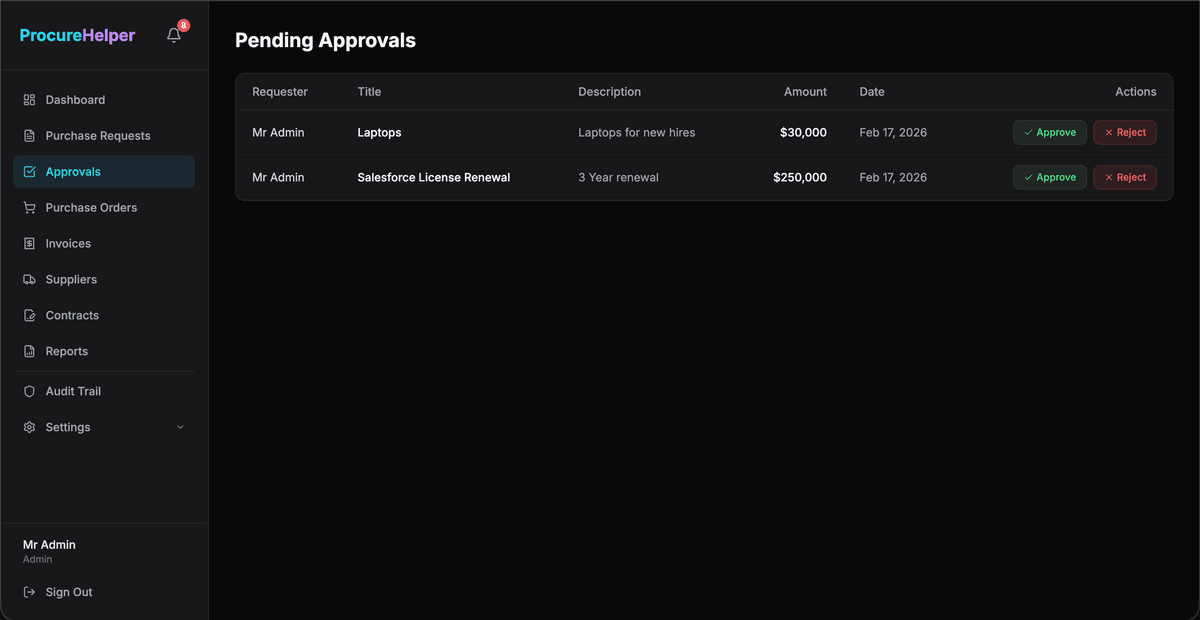This screenshot has width=1200, height=620.
Task: Approve the Laptops request
Action: click(1049, 131)
